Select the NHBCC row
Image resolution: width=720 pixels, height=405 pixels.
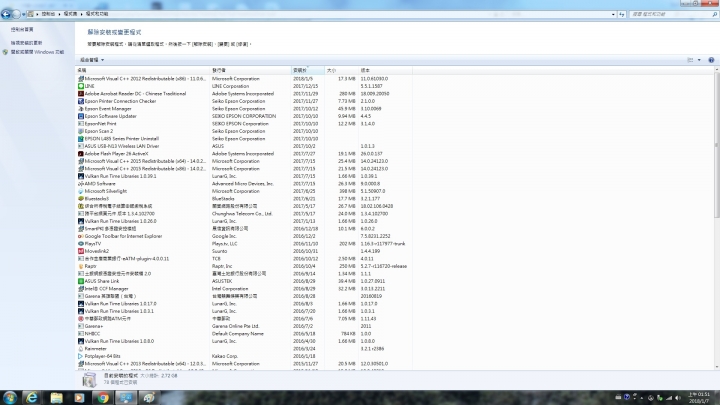tap(243, 334)
